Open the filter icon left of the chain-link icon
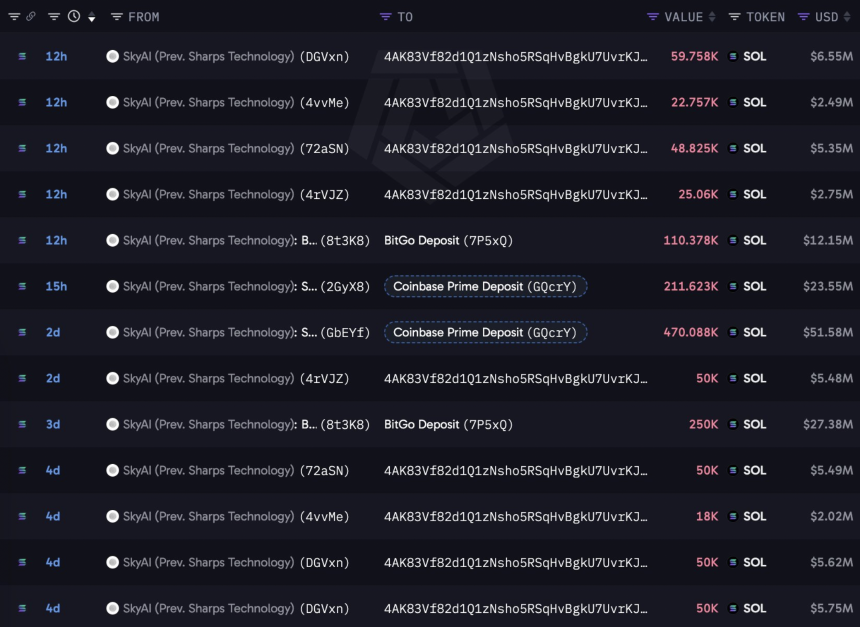The image size is (860, 627). tap(14, 17)
